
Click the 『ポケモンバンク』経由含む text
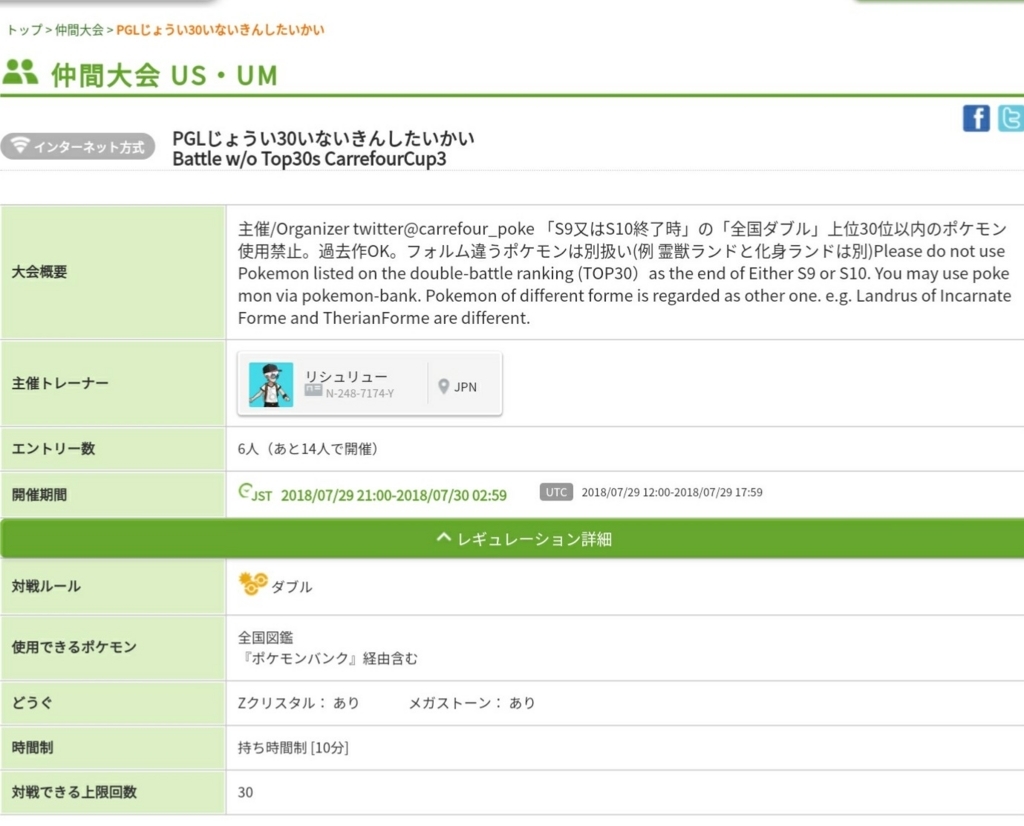[x=328, y=658]
